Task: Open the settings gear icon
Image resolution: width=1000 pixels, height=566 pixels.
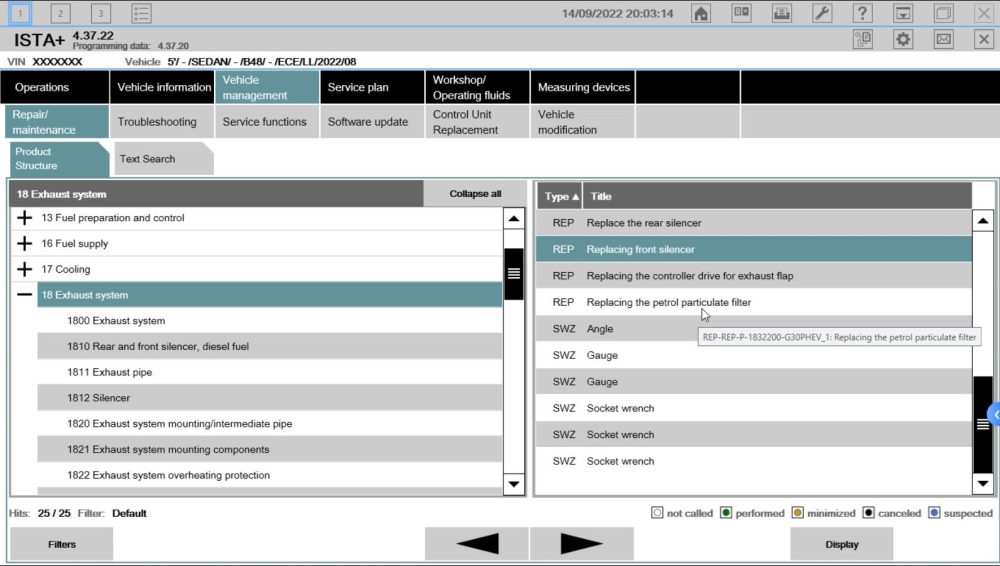Action: pos(902,40)
